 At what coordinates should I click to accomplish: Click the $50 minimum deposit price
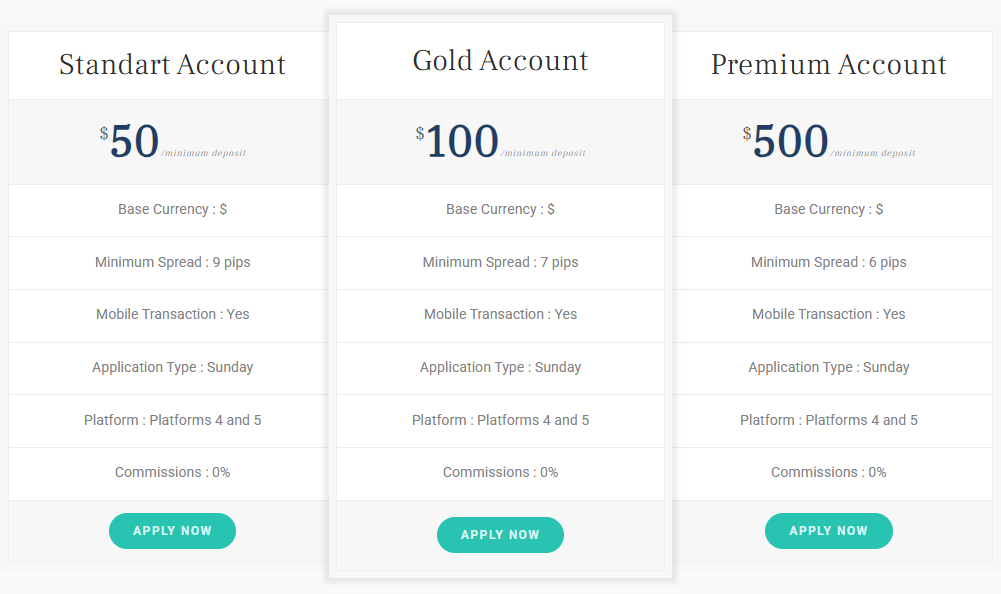point(135,142)
